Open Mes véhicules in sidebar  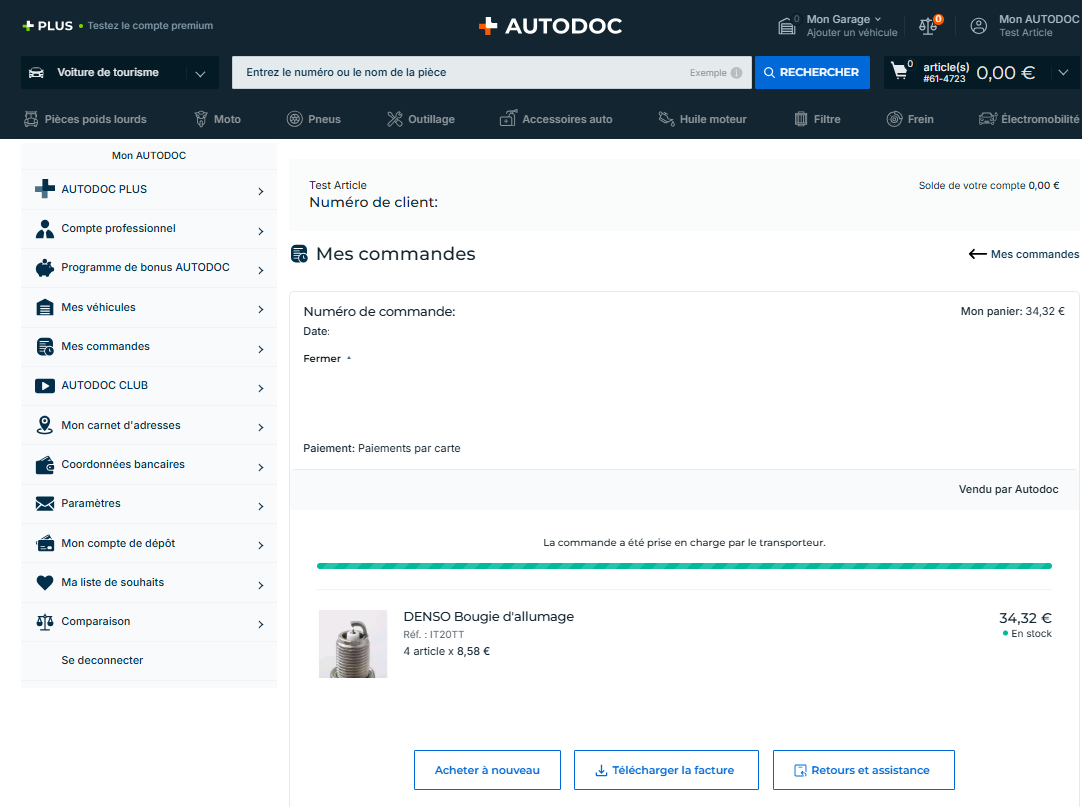pos(98,307)
